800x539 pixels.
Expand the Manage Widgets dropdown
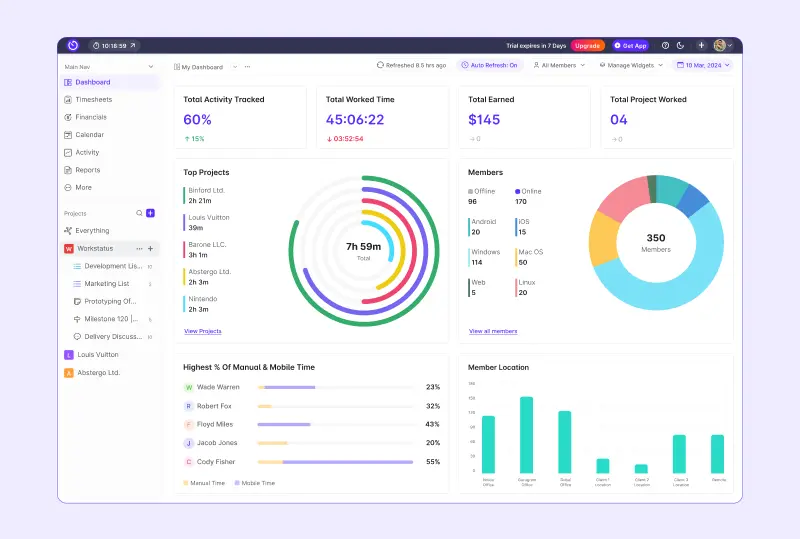pyautogui.click(x=630, y=65)
